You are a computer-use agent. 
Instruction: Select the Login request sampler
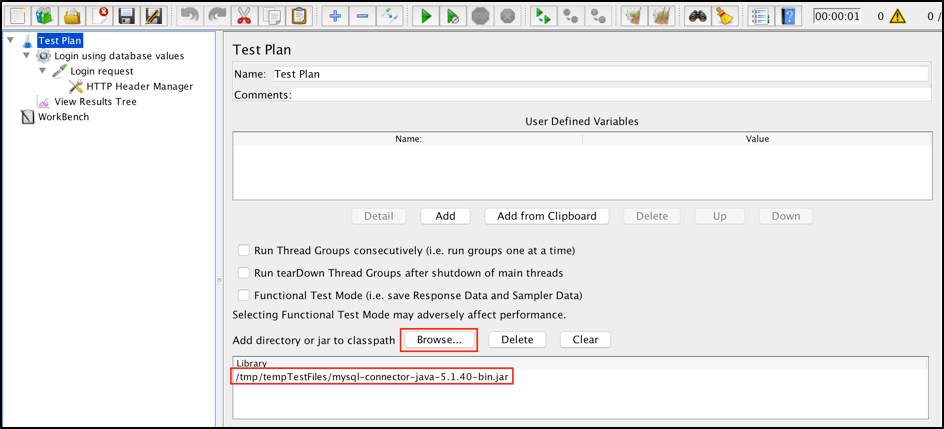pos(102,71)
